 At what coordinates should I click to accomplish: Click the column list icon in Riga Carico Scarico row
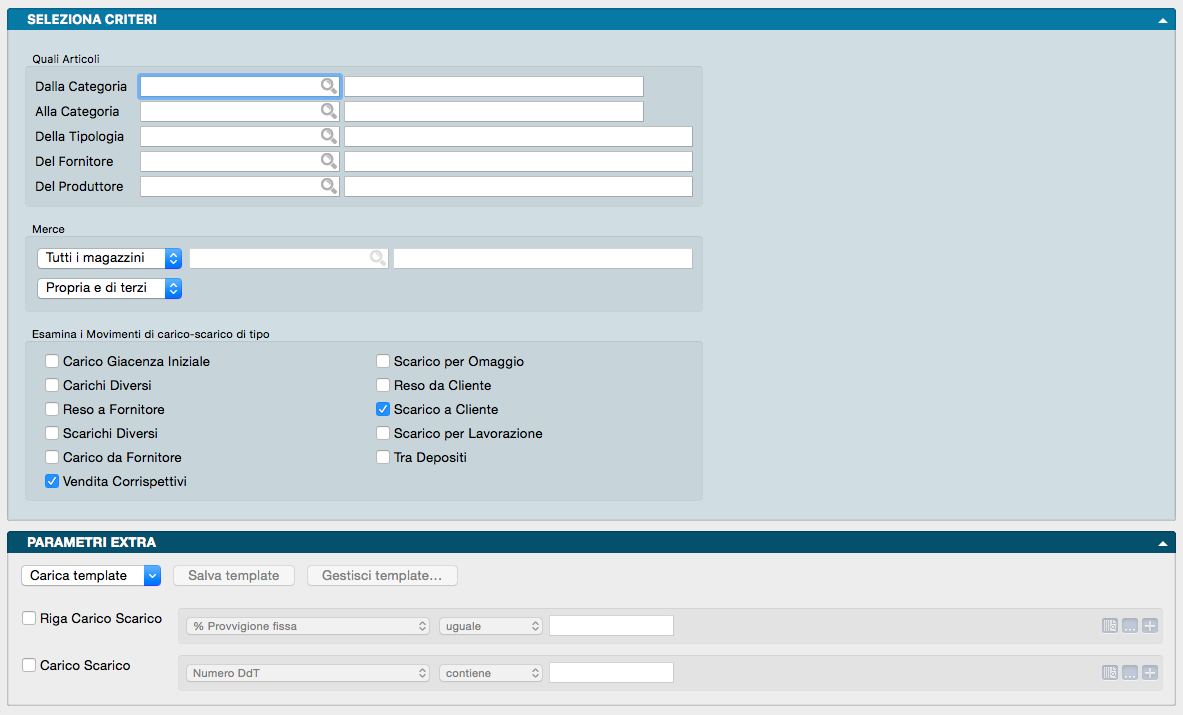coord(1109,626)
